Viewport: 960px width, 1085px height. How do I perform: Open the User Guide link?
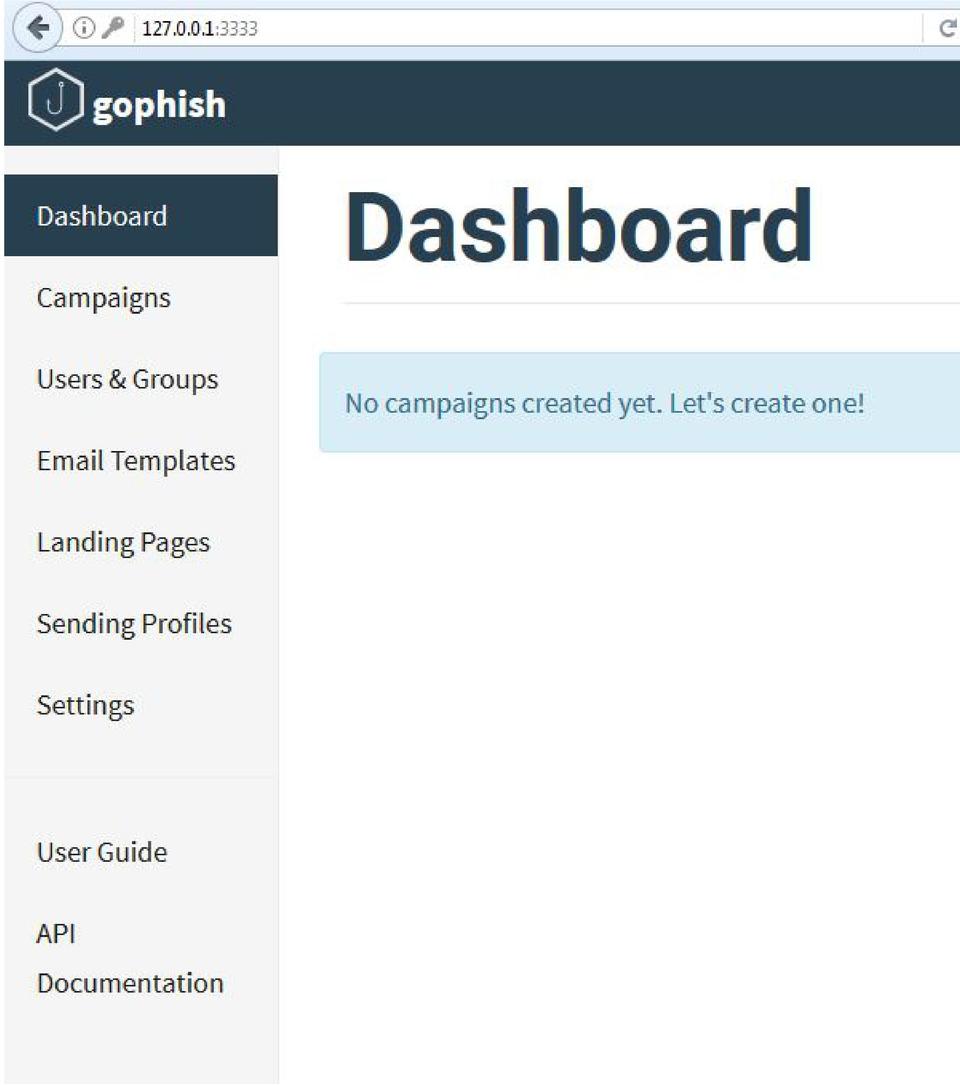coord(102,852)
